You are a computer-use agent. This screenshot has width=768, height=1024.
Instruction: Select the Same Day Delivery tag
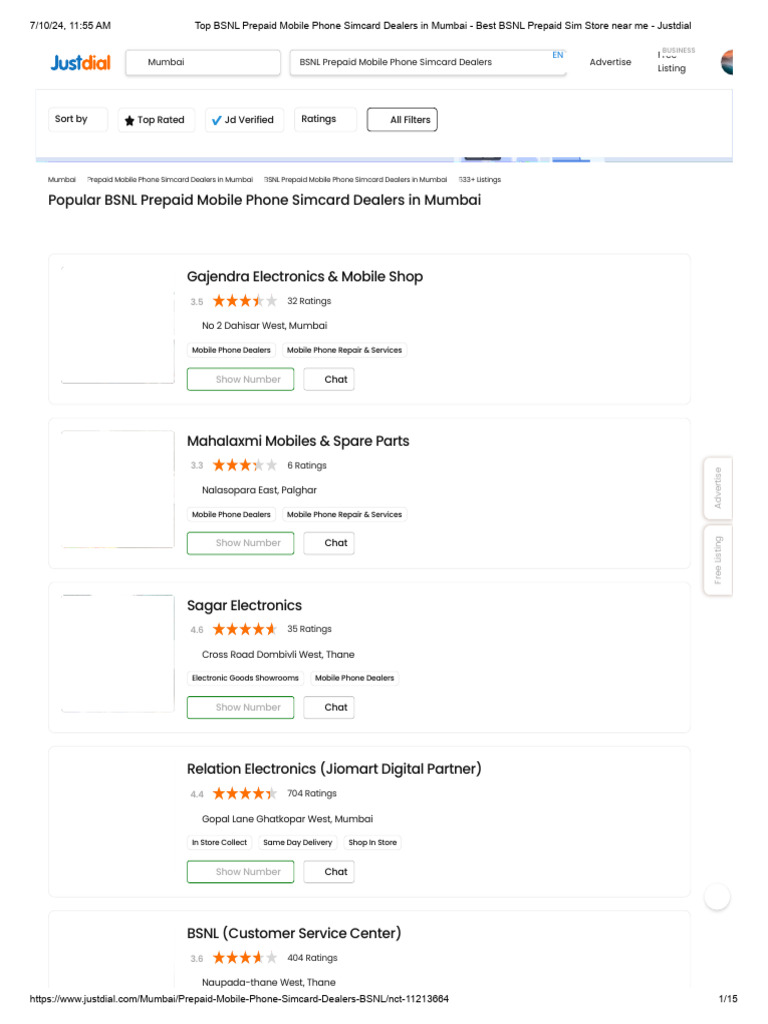pyautogui.click(x=298, y=842)
